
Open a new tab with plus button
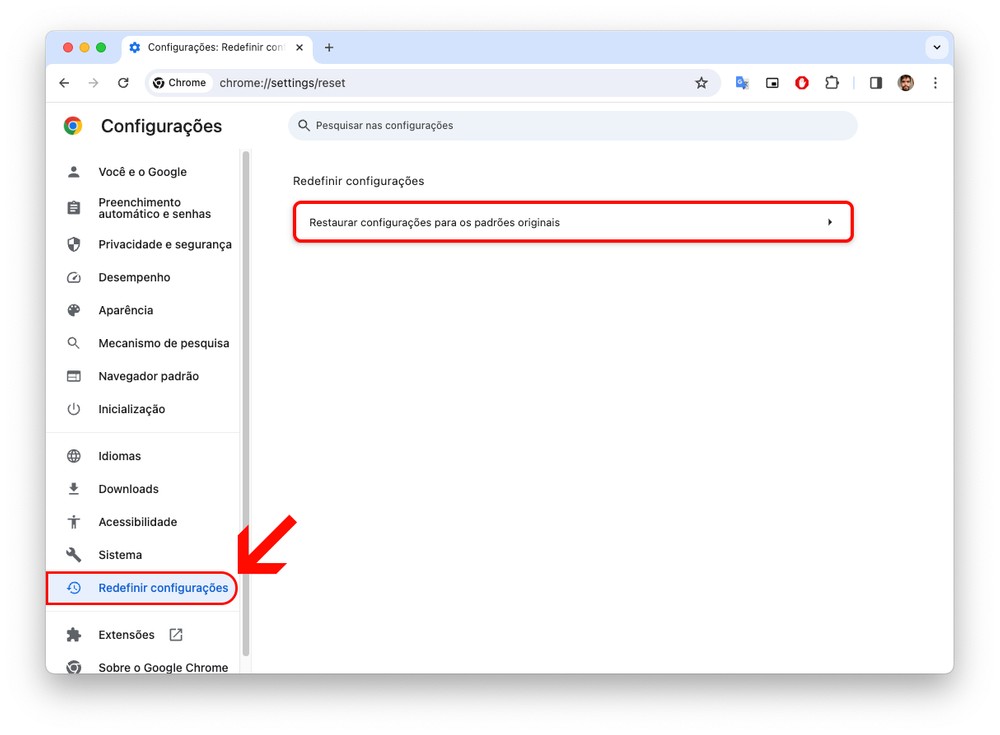pos(329,47)
